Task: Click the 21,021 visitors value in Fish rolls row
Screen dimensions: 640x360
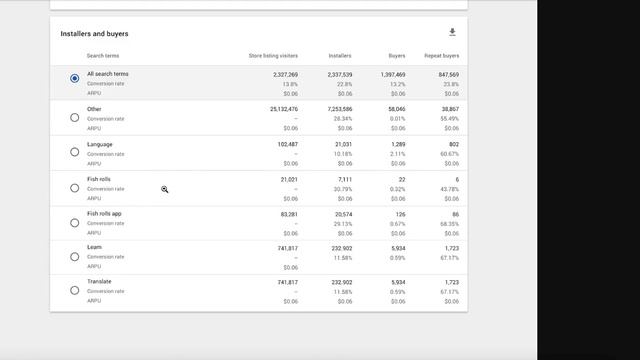Action: [289, 180]
